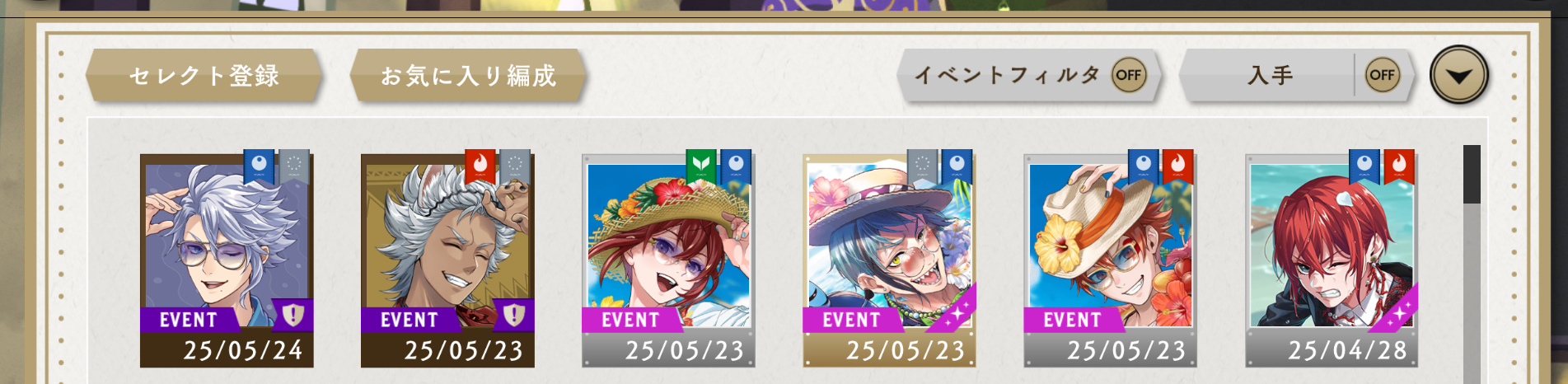Select the gold-framed blue-haired hat card
Viewport: 1568px width, 384px height.
click(x=889, y=260)
